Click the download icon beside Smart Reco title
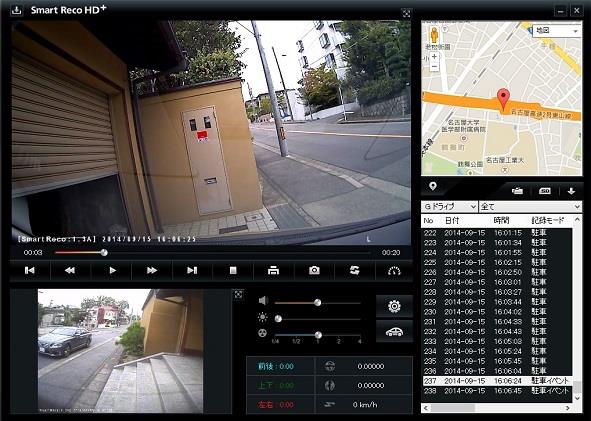Image resolution: width=591 pixels, height=421 pixels. click(x=16, y=10)
